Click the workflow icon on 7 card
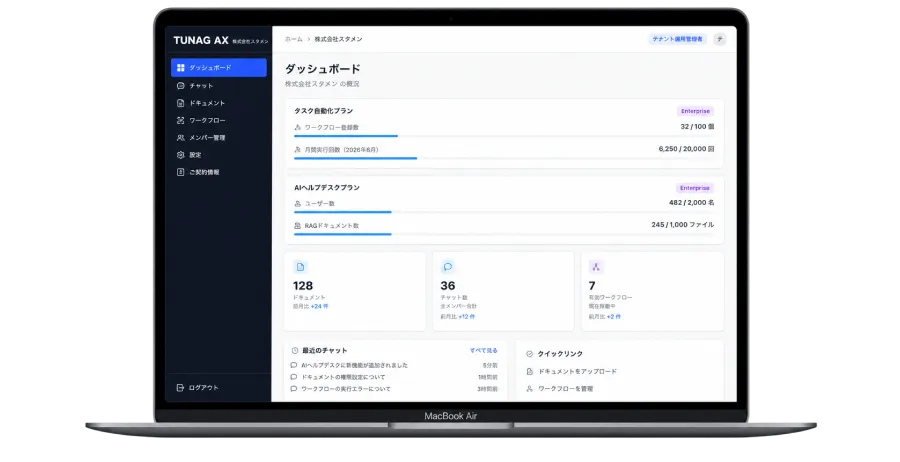 (596, 267)
